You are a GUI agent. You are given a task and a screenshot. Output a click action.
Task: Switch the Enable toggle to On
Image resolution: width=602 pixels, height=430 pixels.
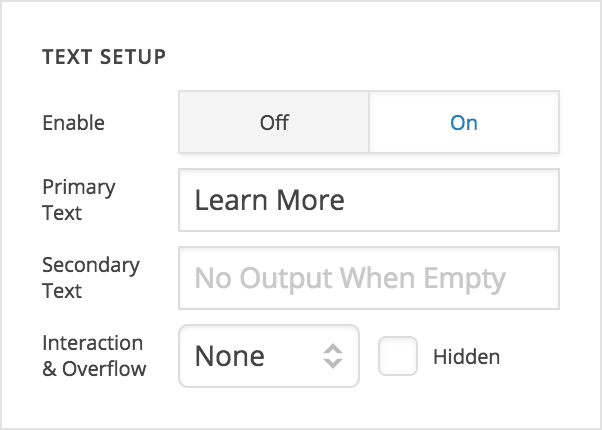coord(464,123)
